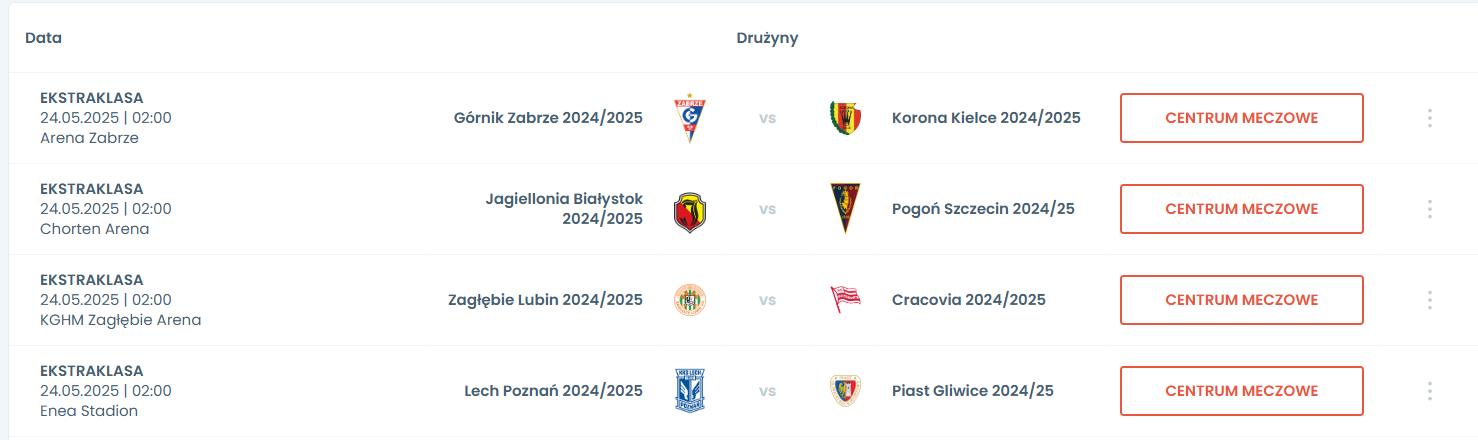The height and width of the screenshot is (440, 1478).
Task: Click the Górnik Zabrze club crest
Action: (x=690, y=119)
